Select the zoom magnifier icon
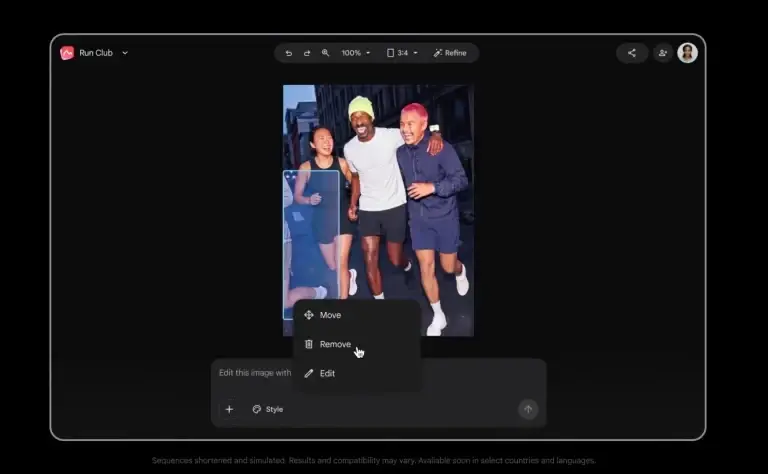Screen dimensions: 768x474 (x=325, y=53)
